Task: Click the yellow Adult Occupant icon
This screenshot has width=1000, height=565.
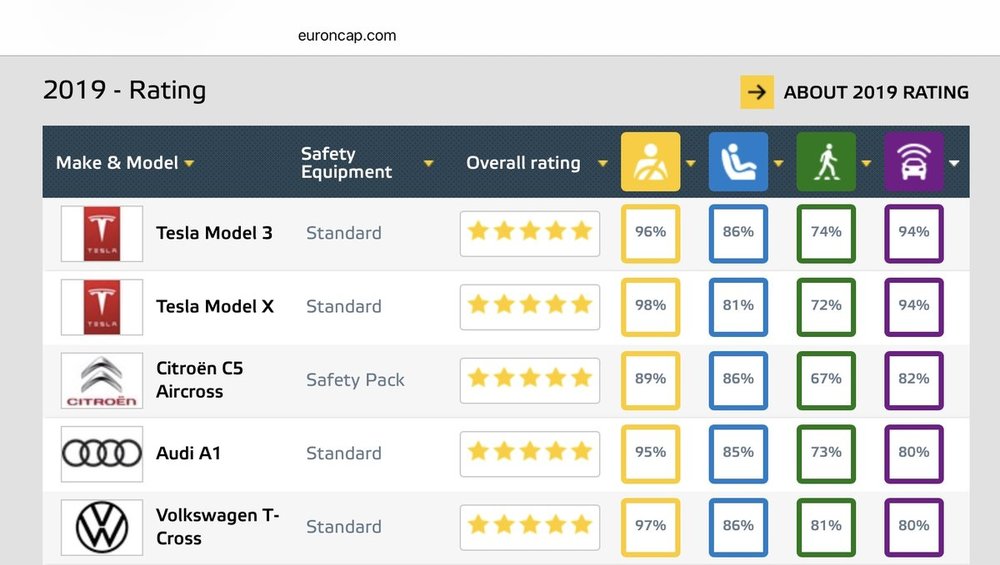Action: pos(651,162)
